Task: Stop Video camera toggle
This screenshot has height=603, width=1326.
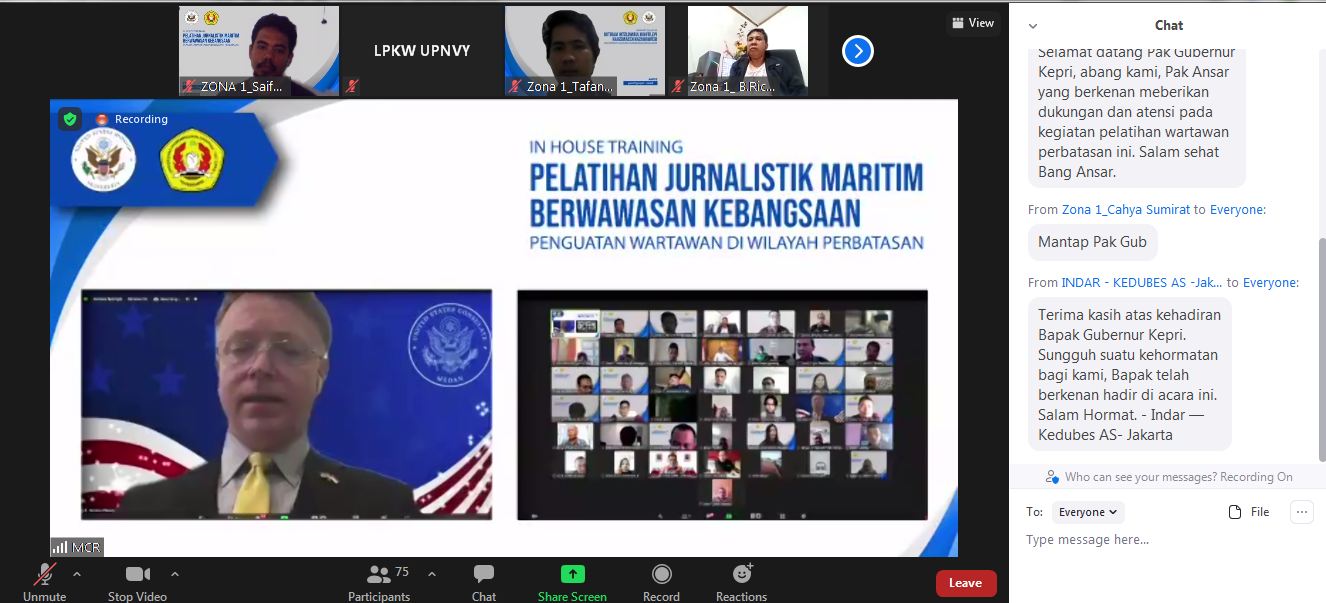Action: pos(138,575)
